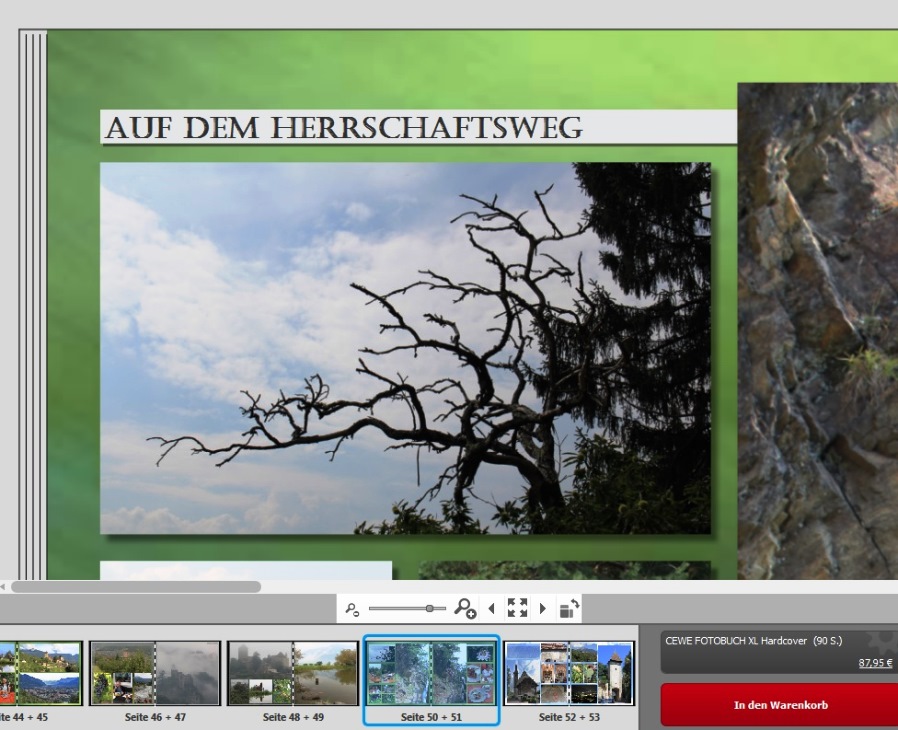Click the layout switch icon in zoom bar

[x=568, y=608]
